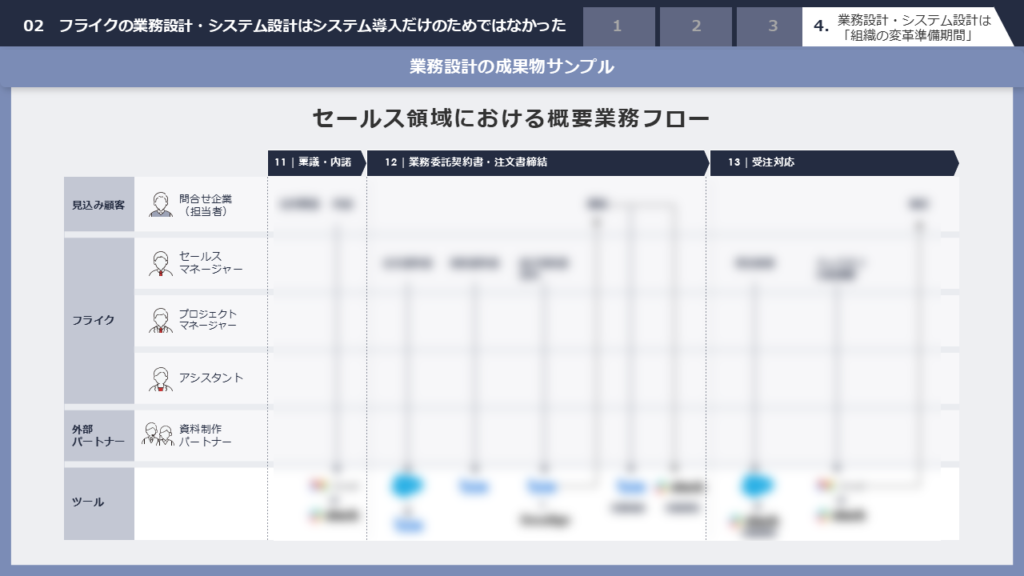Click the 11 | 稟議・内諾 phase header
The image size is (1024, 576).
tap(315, 162)
